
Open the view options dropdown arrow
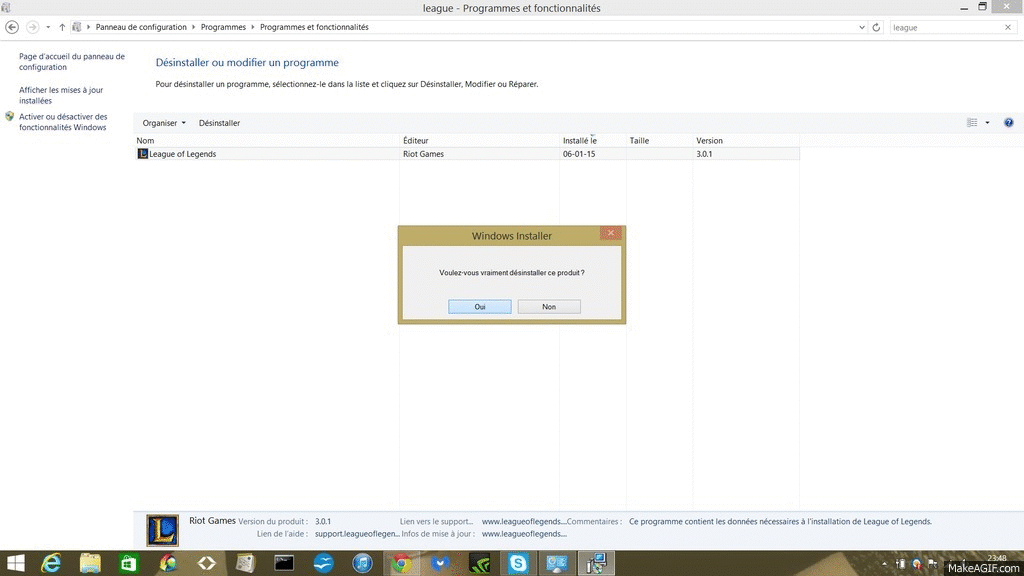pyautogui.click(x=987, y=123)
